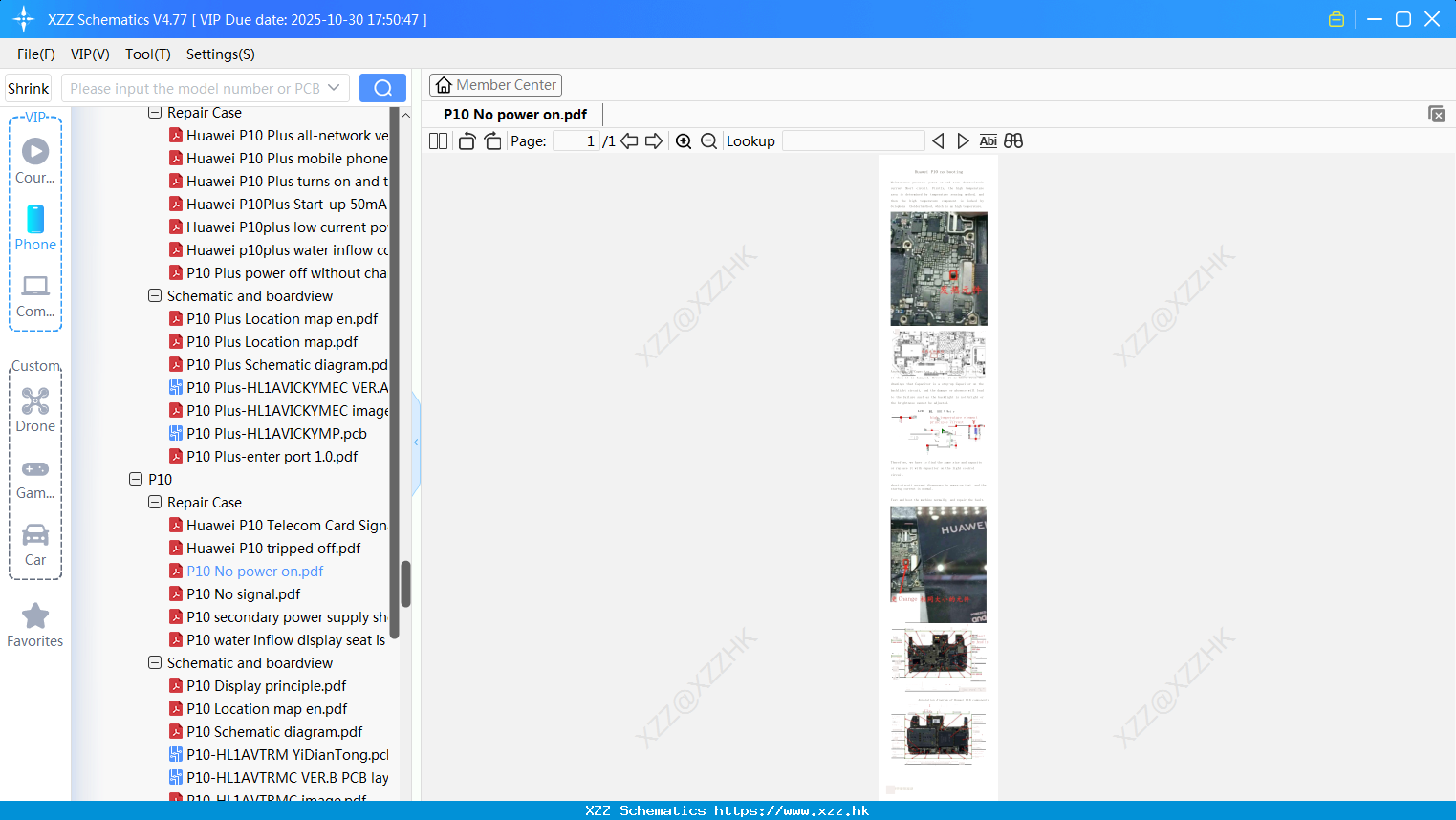Open P10 Schematic diagram.pdf

pos(266,732)
